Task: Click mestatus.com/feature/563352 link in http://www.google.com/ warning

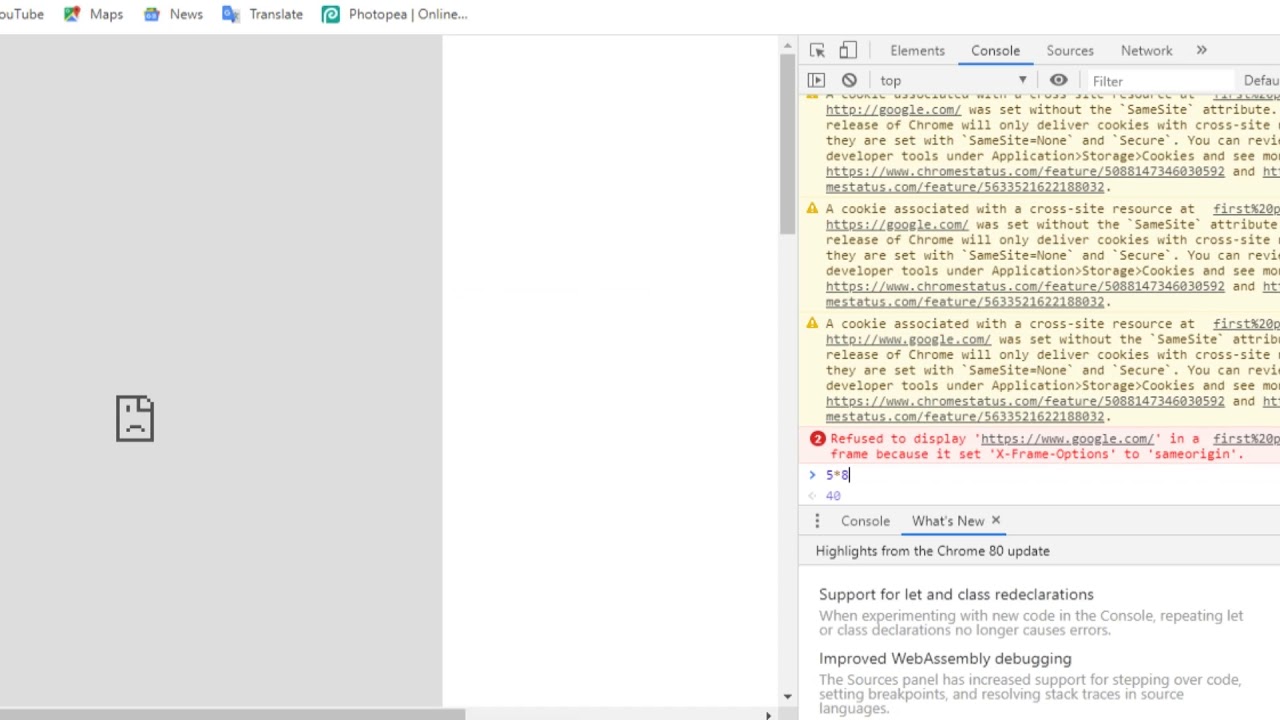Action: (x=965, y=417)
